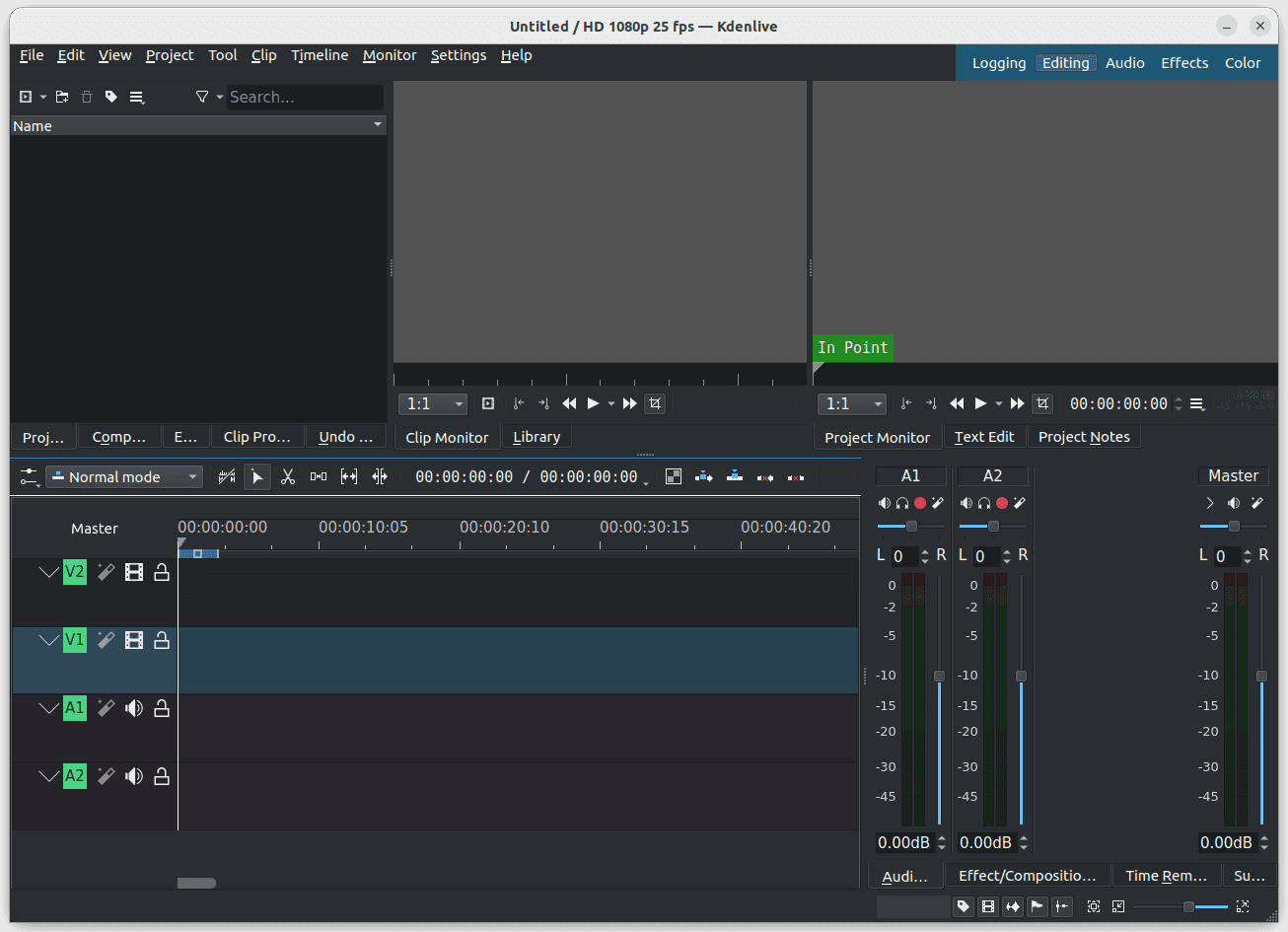Switch to the Color workspace layout
The height and width of the screenshot is (932, 1288).
(x=1243, y=63)
